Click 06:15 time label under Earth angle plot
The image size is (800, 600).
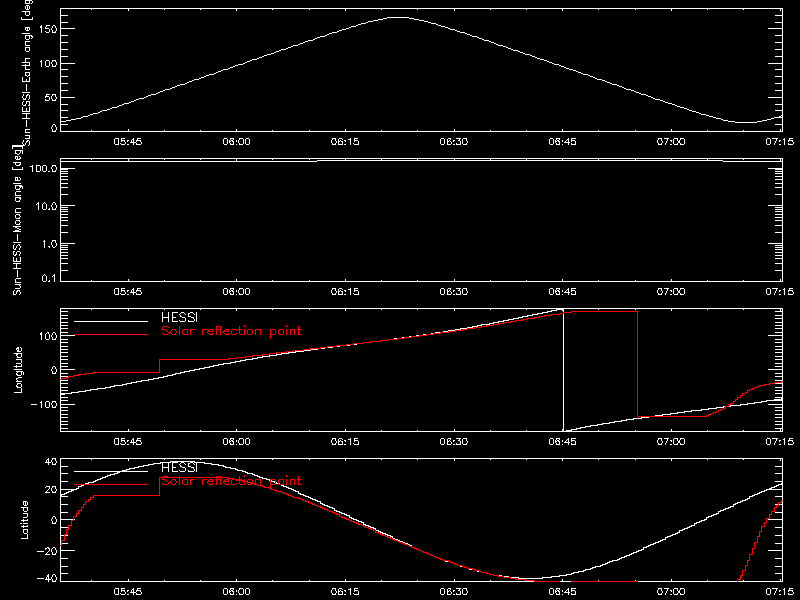click(x=345, y=141)
